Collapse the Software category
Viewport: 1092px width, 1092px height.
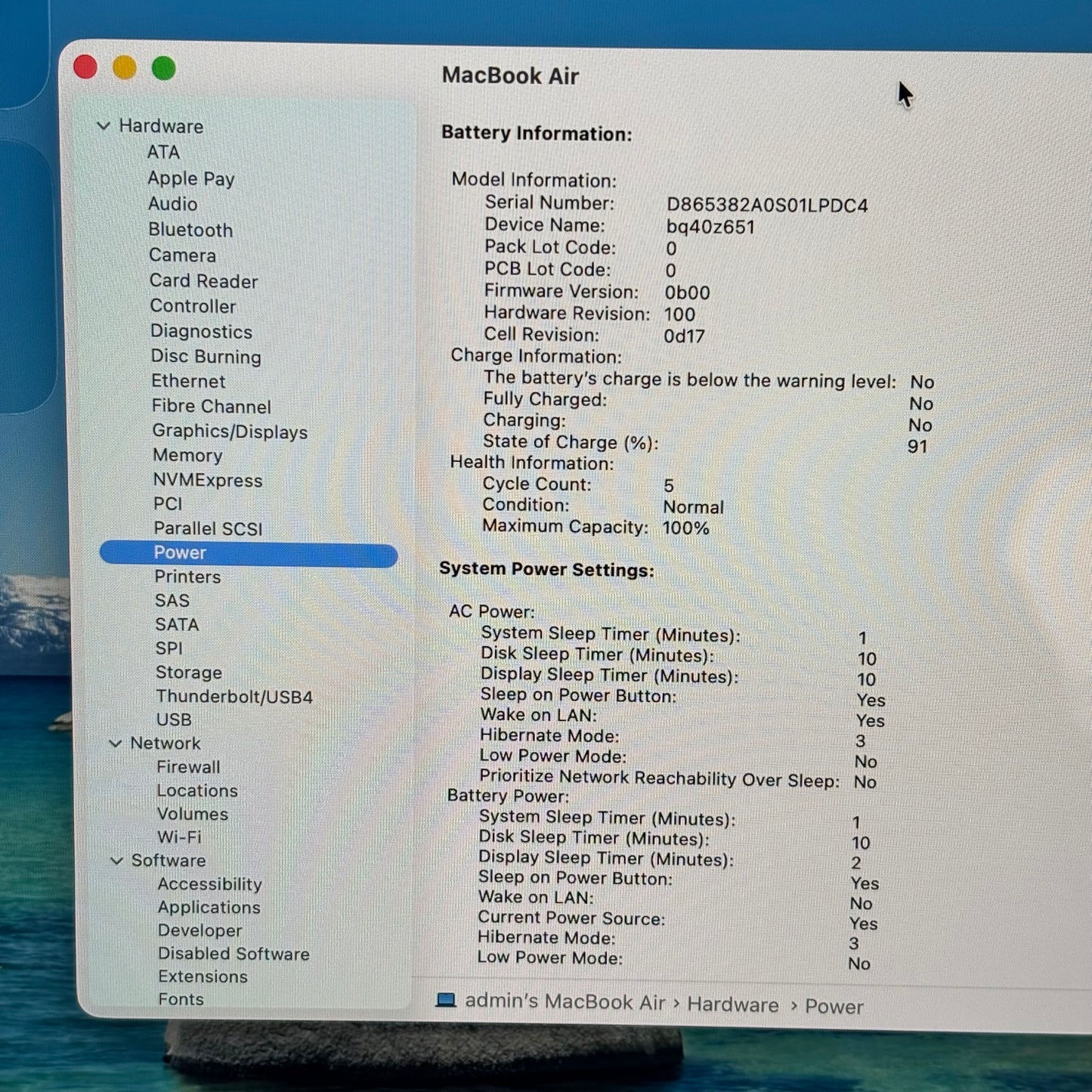116,861
